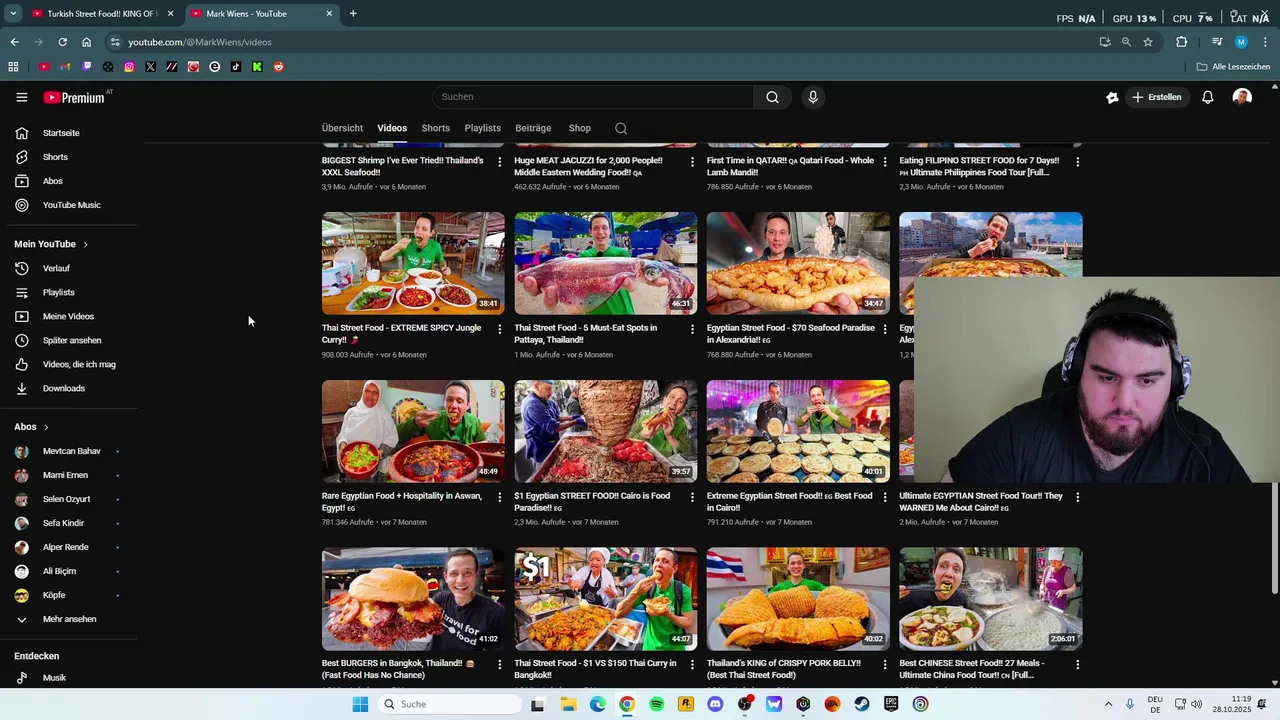
Task: Click the Erstellen create button
Action: tap(1157, 97)
